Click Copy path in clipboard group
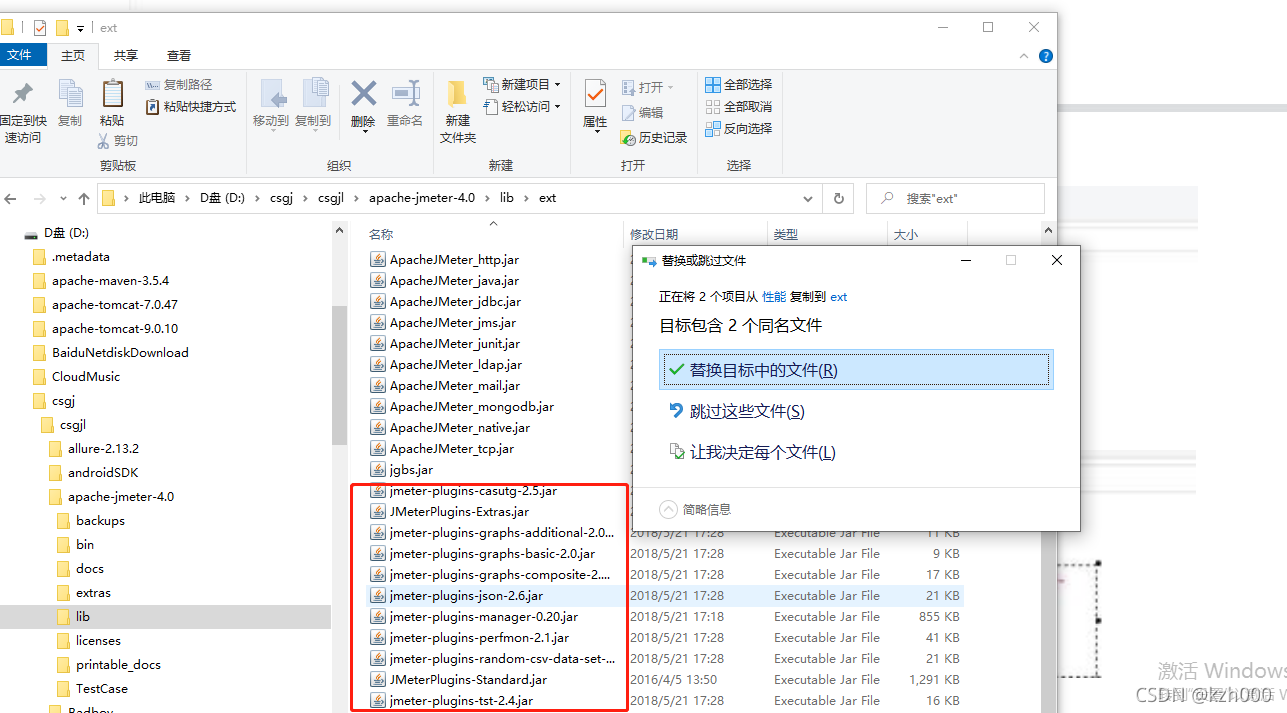Image resolution: width=1287 pixels, height=713 pixels. click(179, 85)
